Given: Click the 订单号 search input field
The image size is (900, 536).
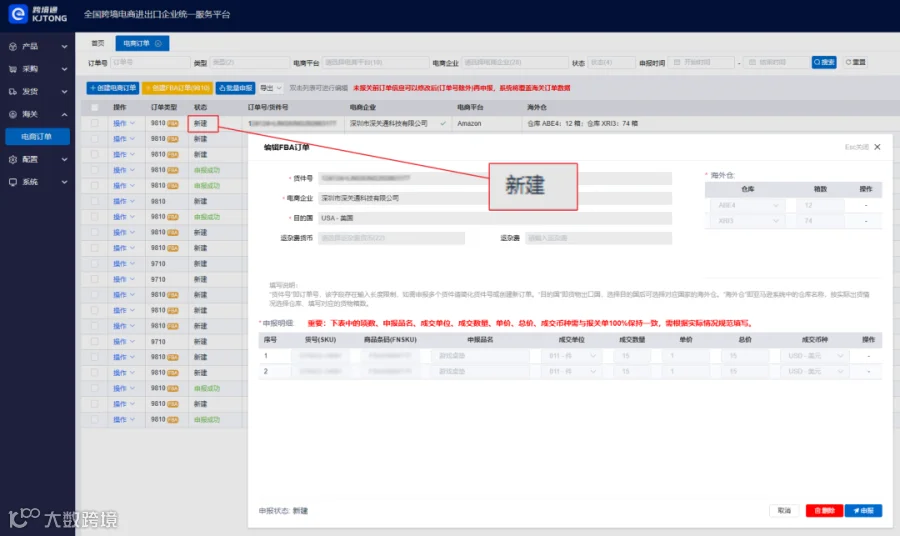Looking at the screenshot, I should pos(150,62).
